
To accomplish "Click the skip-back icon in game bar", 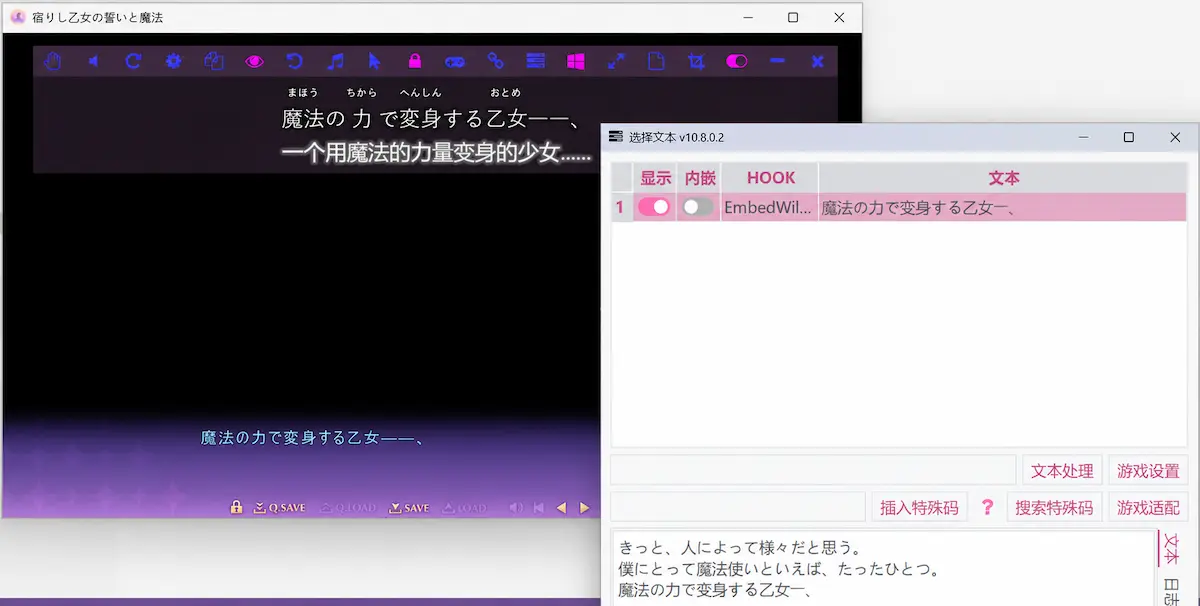I will (539, 508).
